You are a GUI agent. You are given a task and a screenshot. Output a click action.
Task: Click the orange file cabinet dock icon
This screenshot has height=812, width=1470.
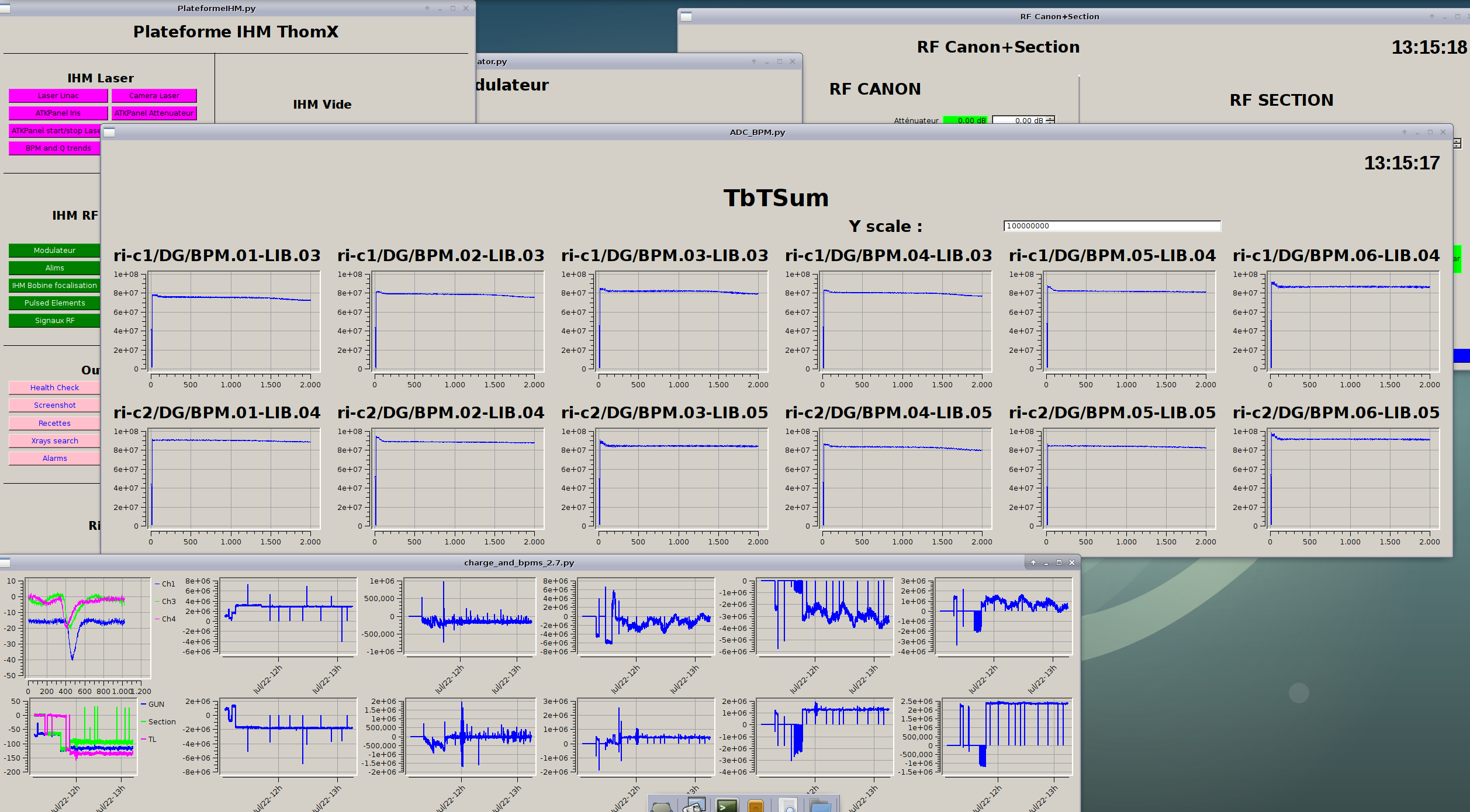[756, 806]
